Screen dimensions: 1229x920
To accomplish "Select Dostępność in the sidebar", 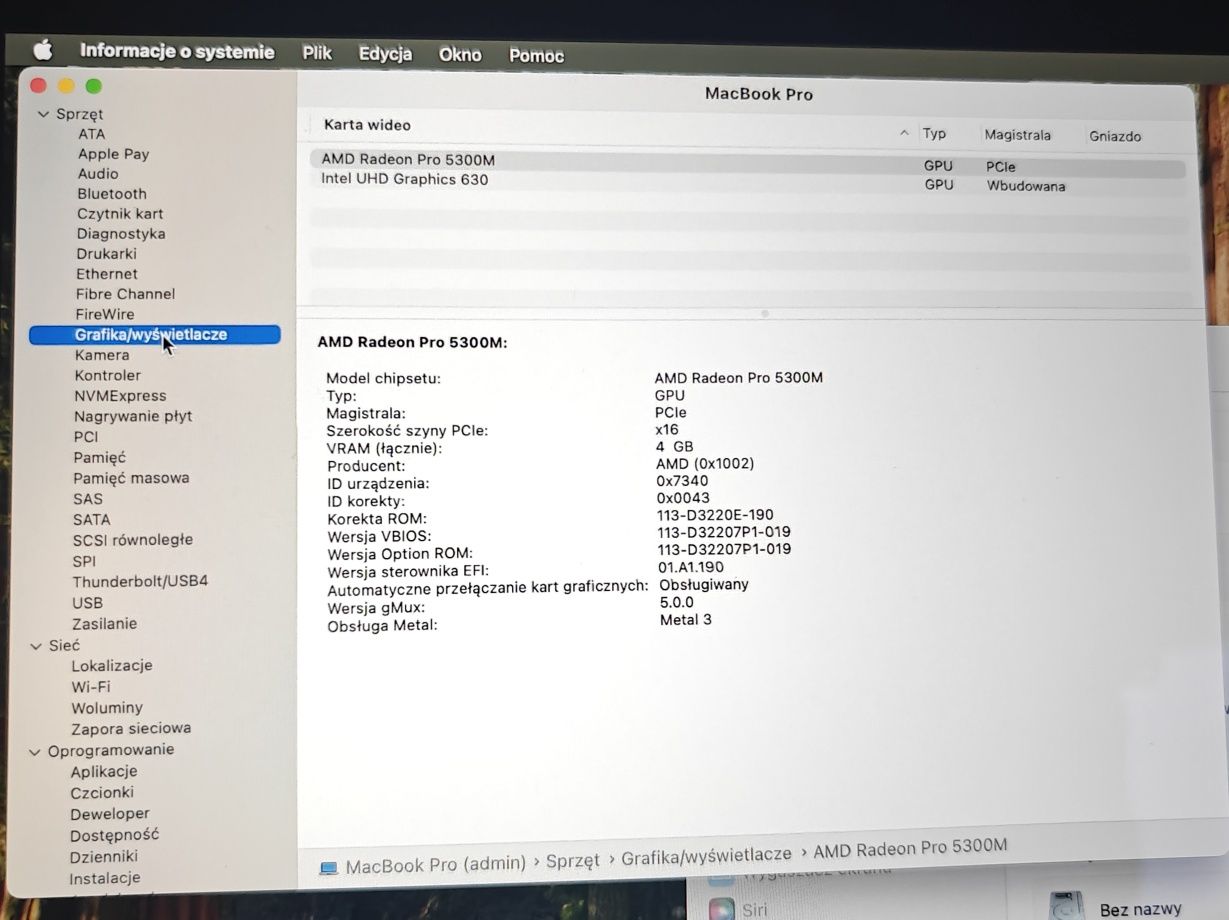I will tap(115, 835).
